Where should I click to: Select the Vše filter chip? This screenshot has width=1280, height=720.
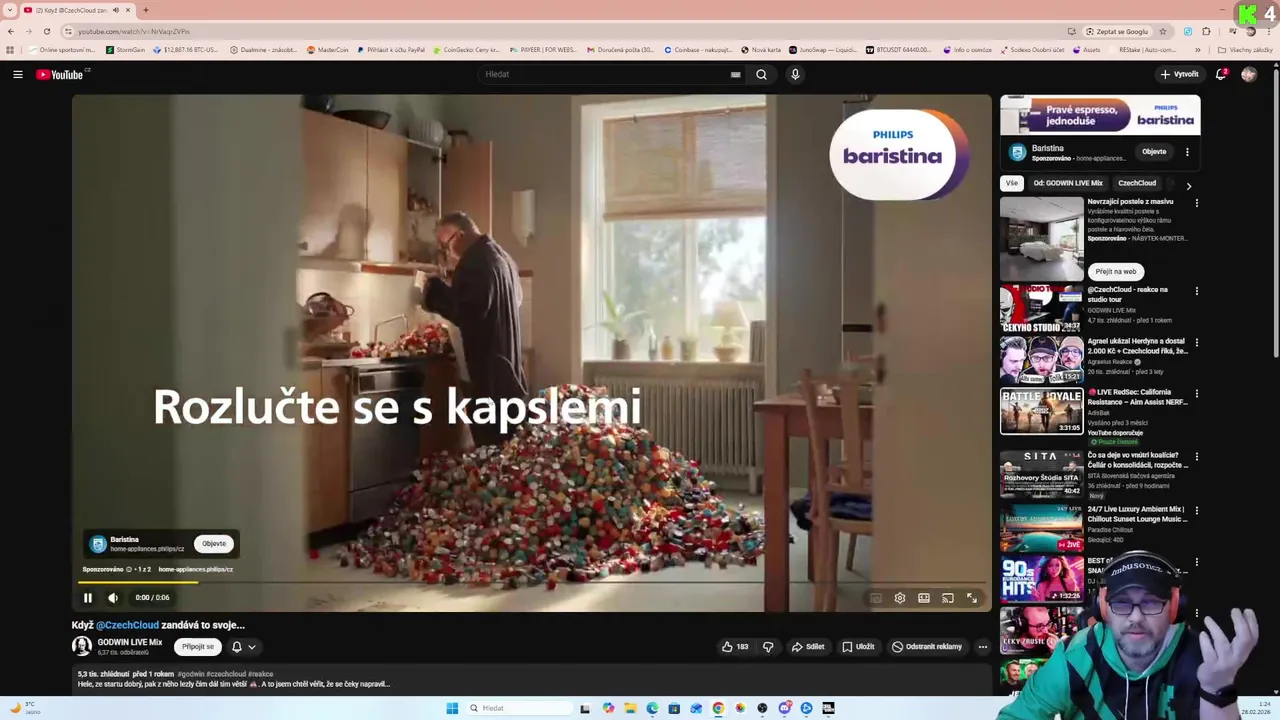1012,183
